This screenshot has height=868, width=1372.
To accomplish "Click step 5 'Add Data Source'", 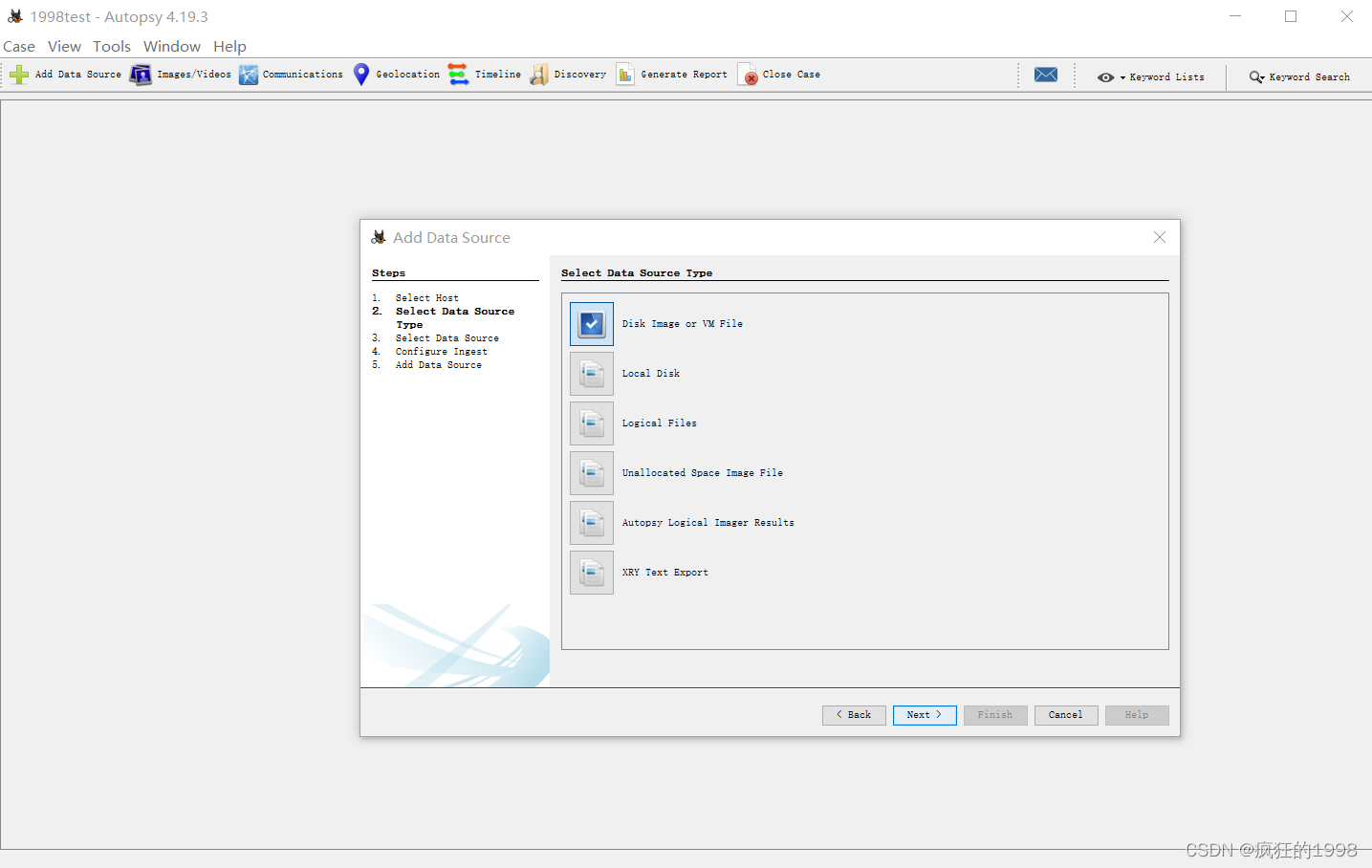I will pos(439,365).
